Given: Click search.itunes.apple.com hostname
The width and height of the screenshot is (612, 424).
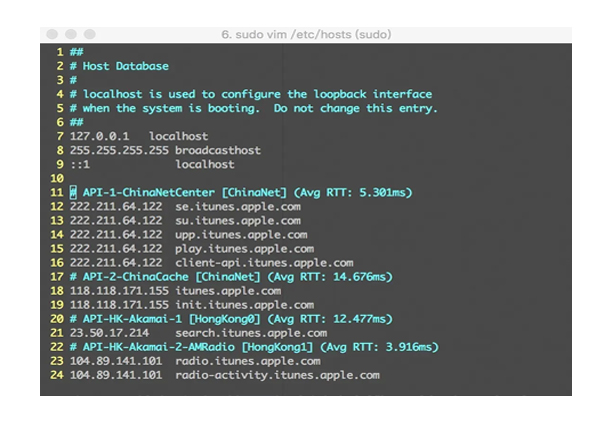Looking at the screenshot, I should point(251,333).
